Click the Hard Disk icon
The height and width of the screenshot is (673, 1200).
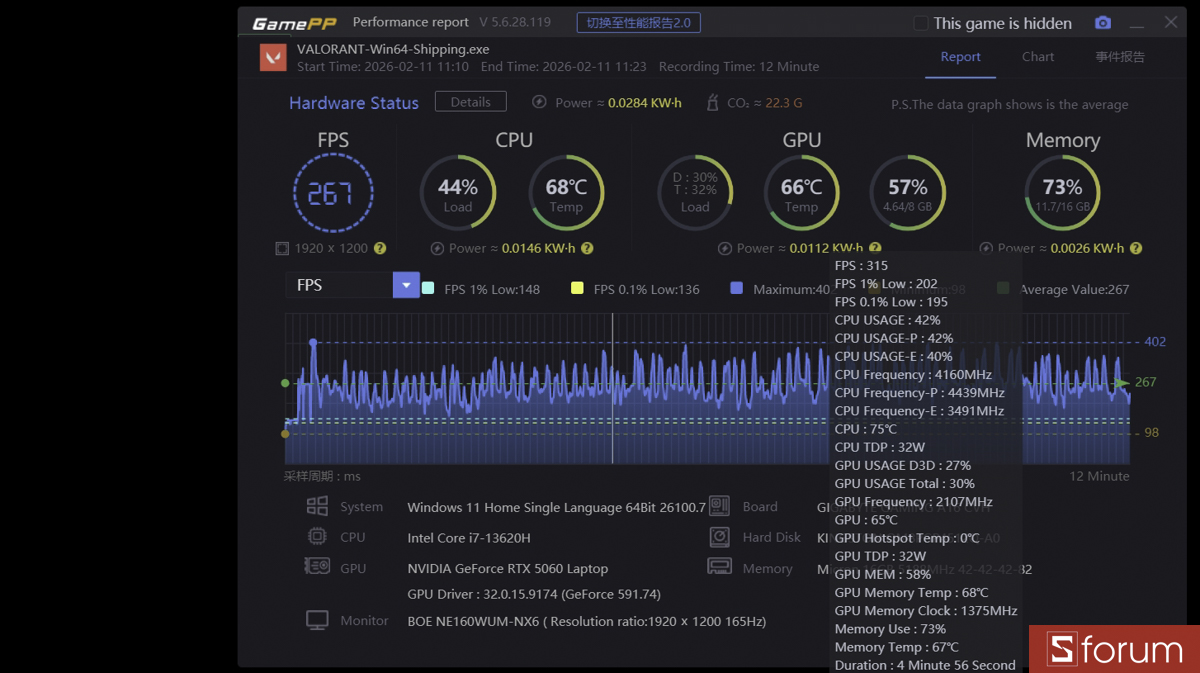719,537
